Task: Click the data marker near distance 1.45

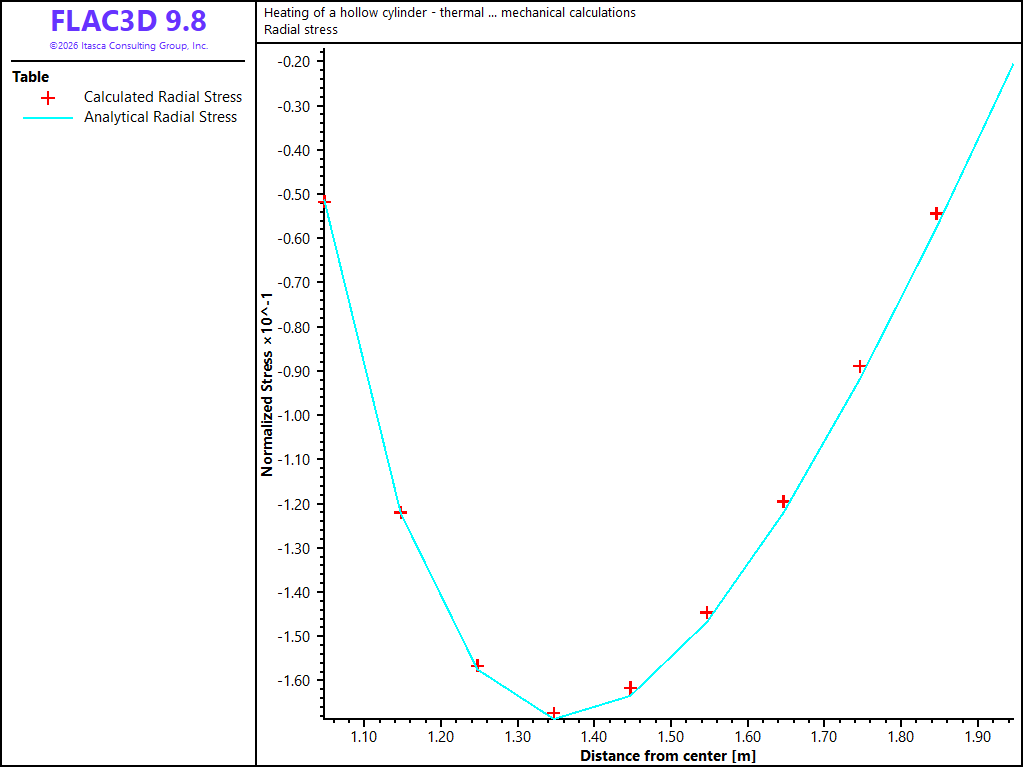Action: click(x=630, y=688)
